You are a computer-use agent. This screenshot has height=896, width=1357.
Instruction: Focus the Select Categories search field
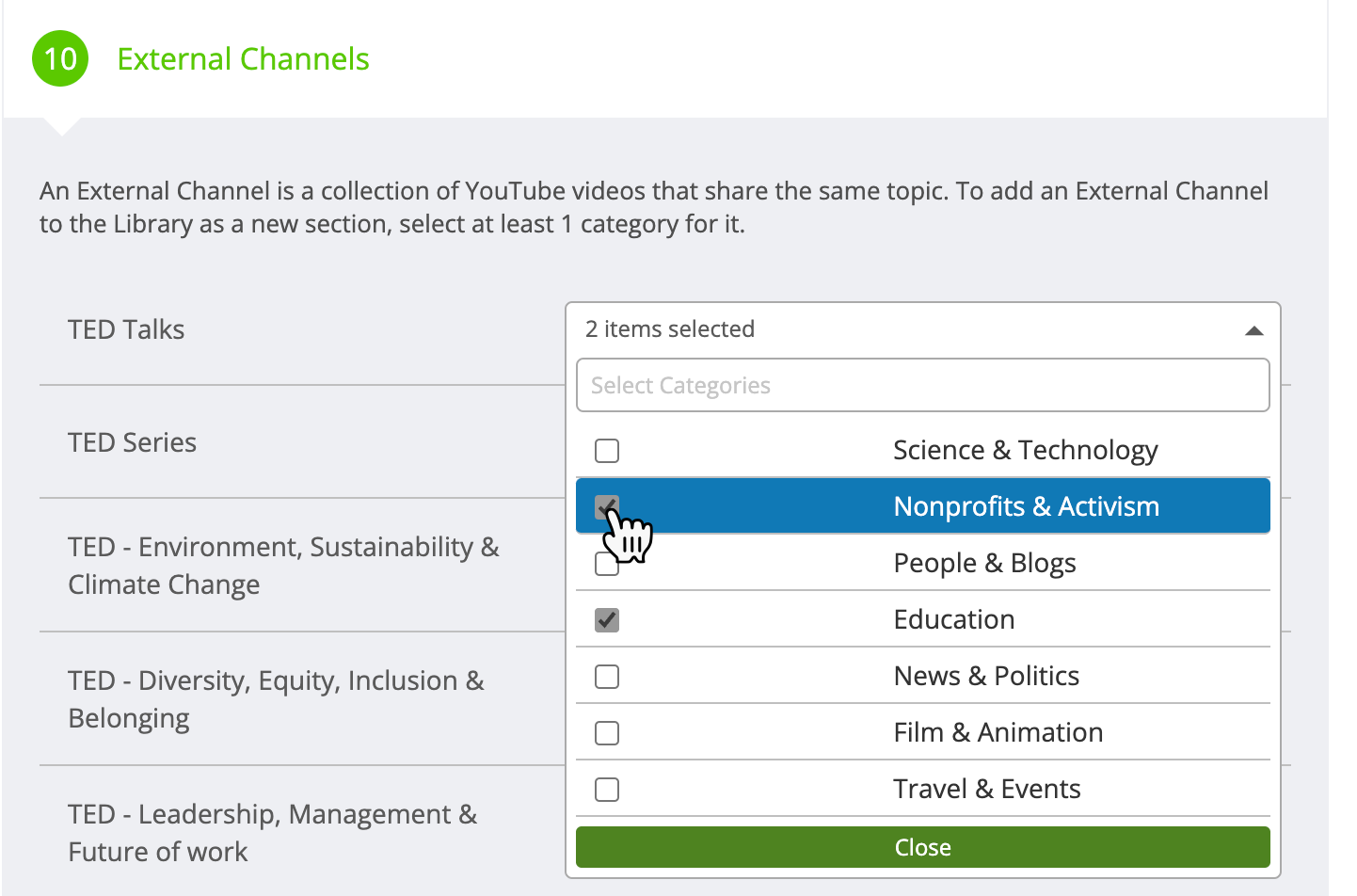pos(923,385)
